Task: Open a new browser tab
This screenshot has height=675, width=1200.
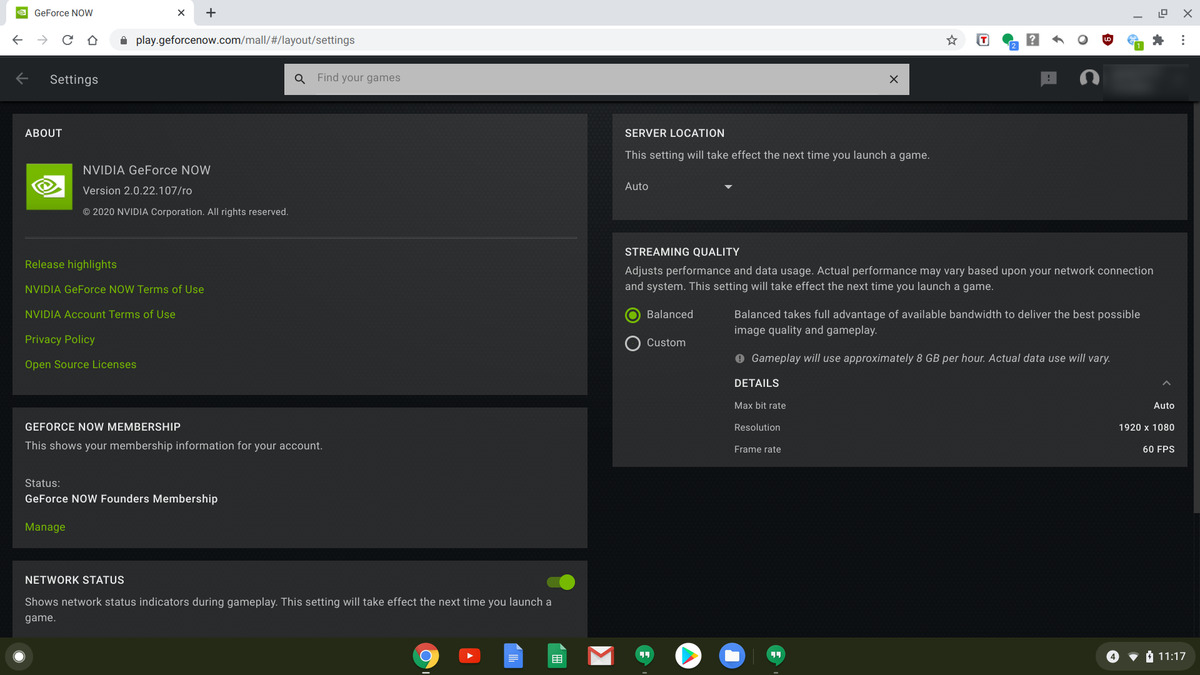Action: click(210, 13)
